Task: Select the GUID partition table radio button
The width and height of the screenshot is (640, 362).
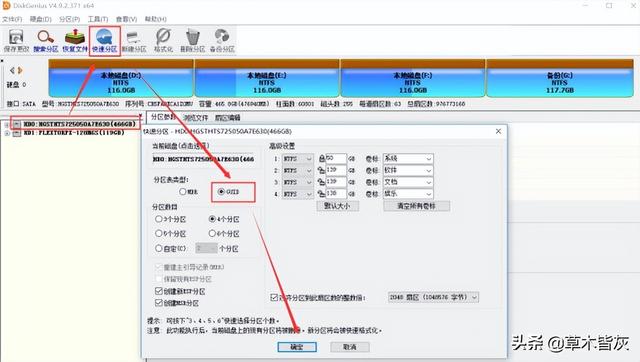Action: [229, 191]
